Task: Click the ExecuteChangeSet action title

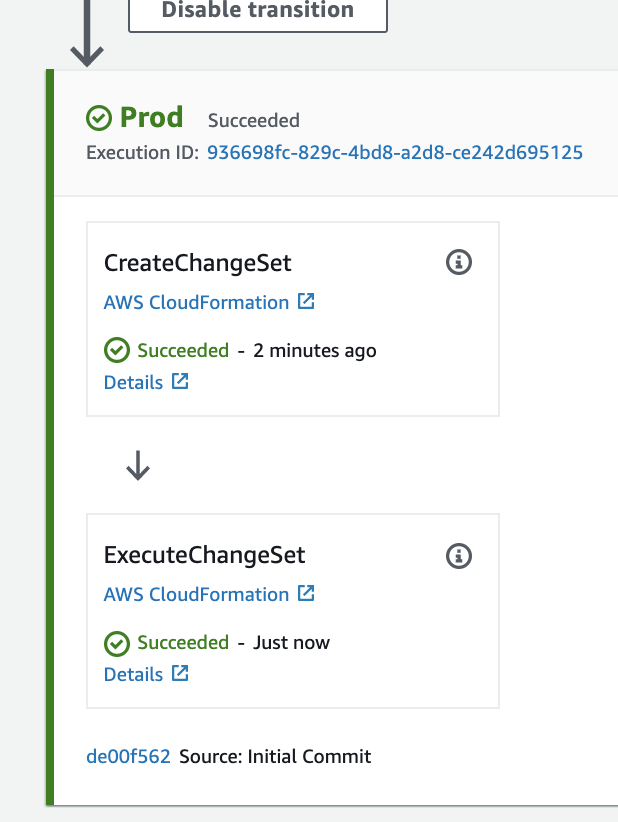Action: coord(204,555)
